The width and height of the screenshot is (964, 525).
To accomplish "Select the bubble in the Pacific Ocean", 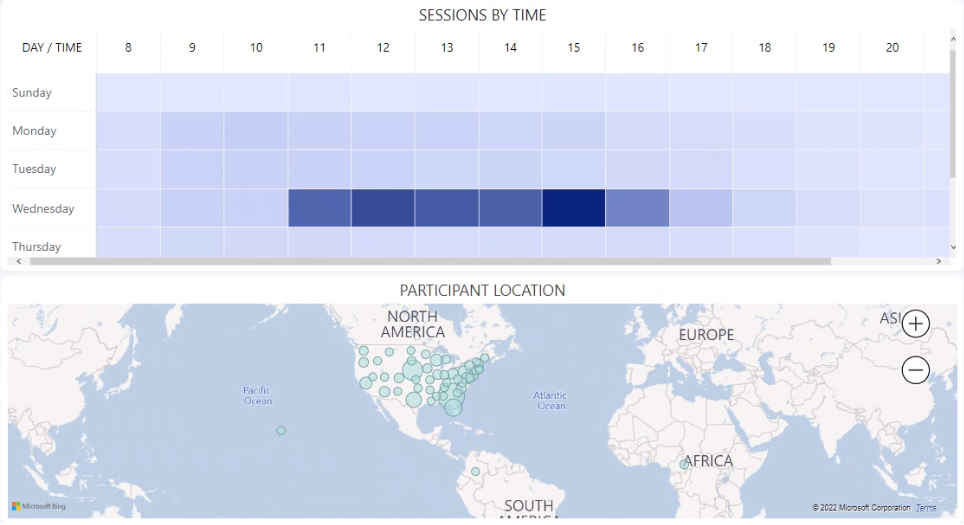I will click(281, 431).
